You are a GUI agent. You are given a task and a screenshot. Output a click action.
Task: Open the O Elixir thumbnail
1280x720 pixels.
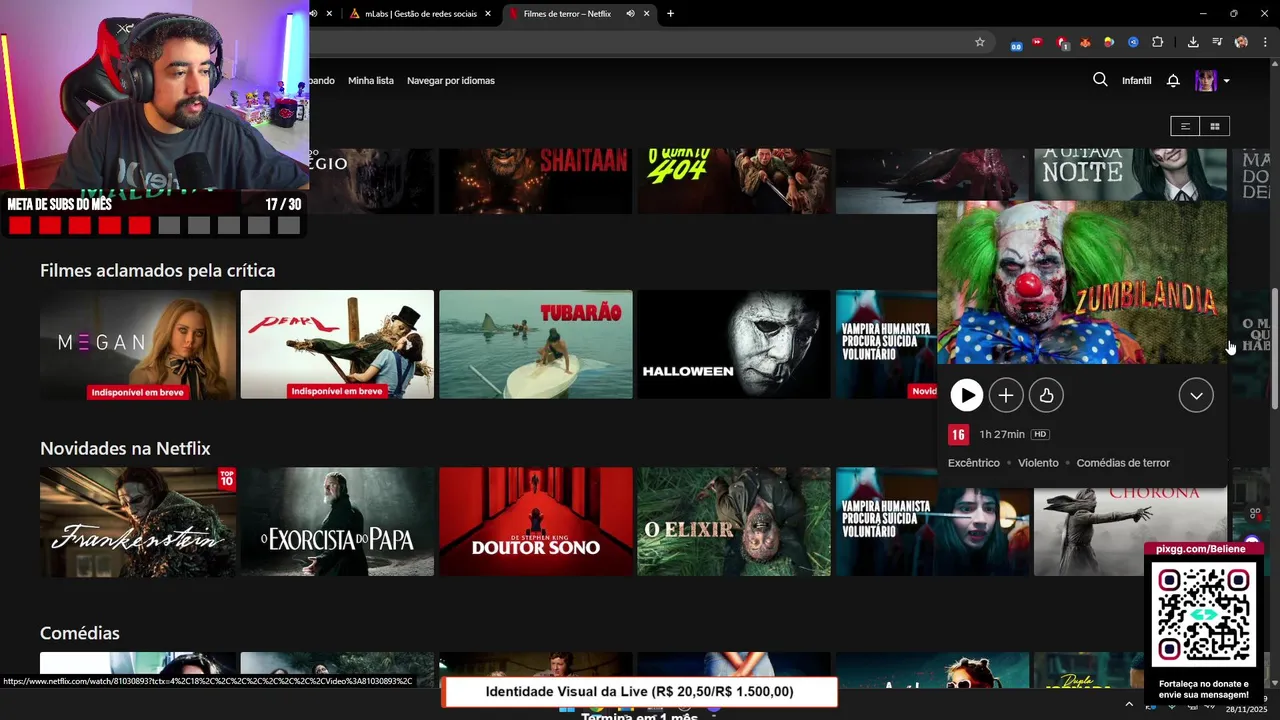point(734,522)
